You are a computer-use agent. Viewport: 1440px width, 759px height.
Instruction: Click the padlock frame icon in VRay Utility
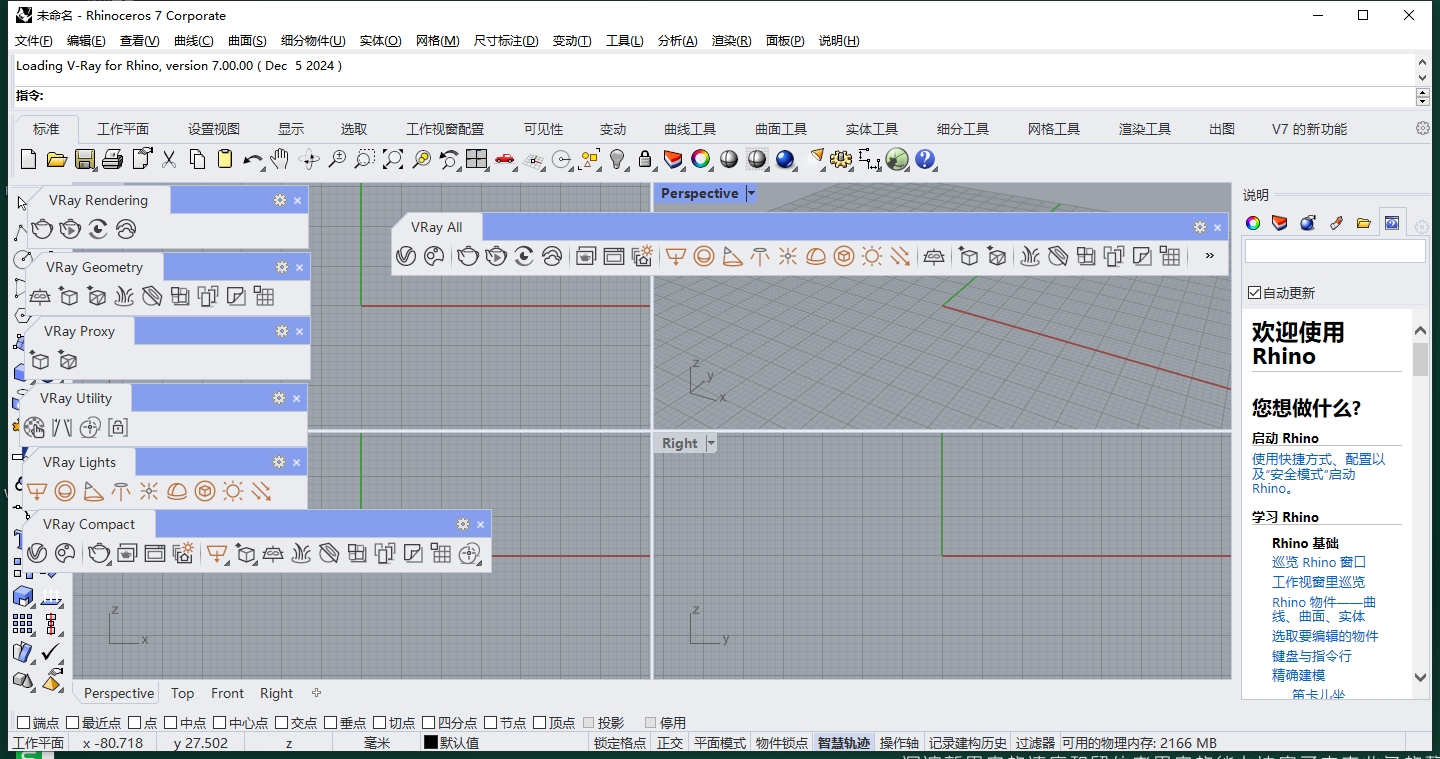tap(118, 427)
